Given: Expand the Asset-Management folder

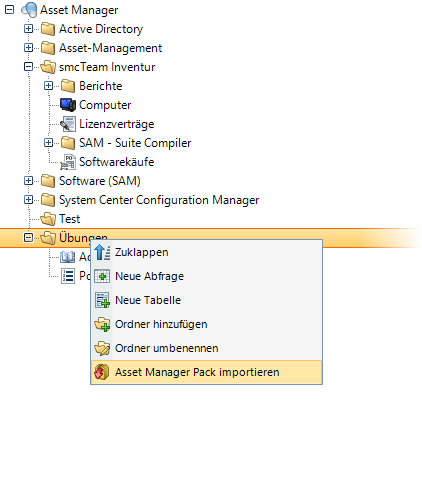Looking at the screenshot, I should (x=28, y=48).
